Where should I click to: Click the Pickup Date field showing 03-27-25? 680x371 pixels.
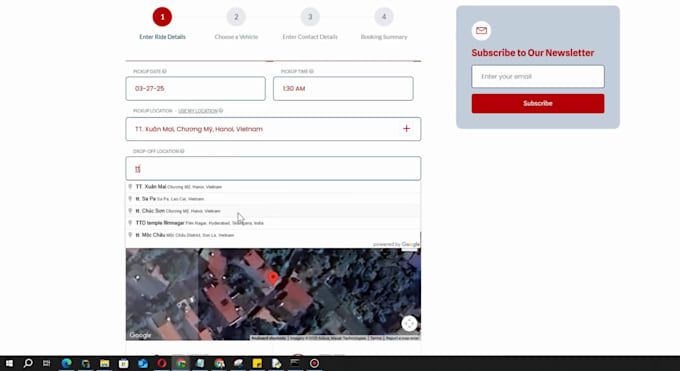tap(196, 89)
